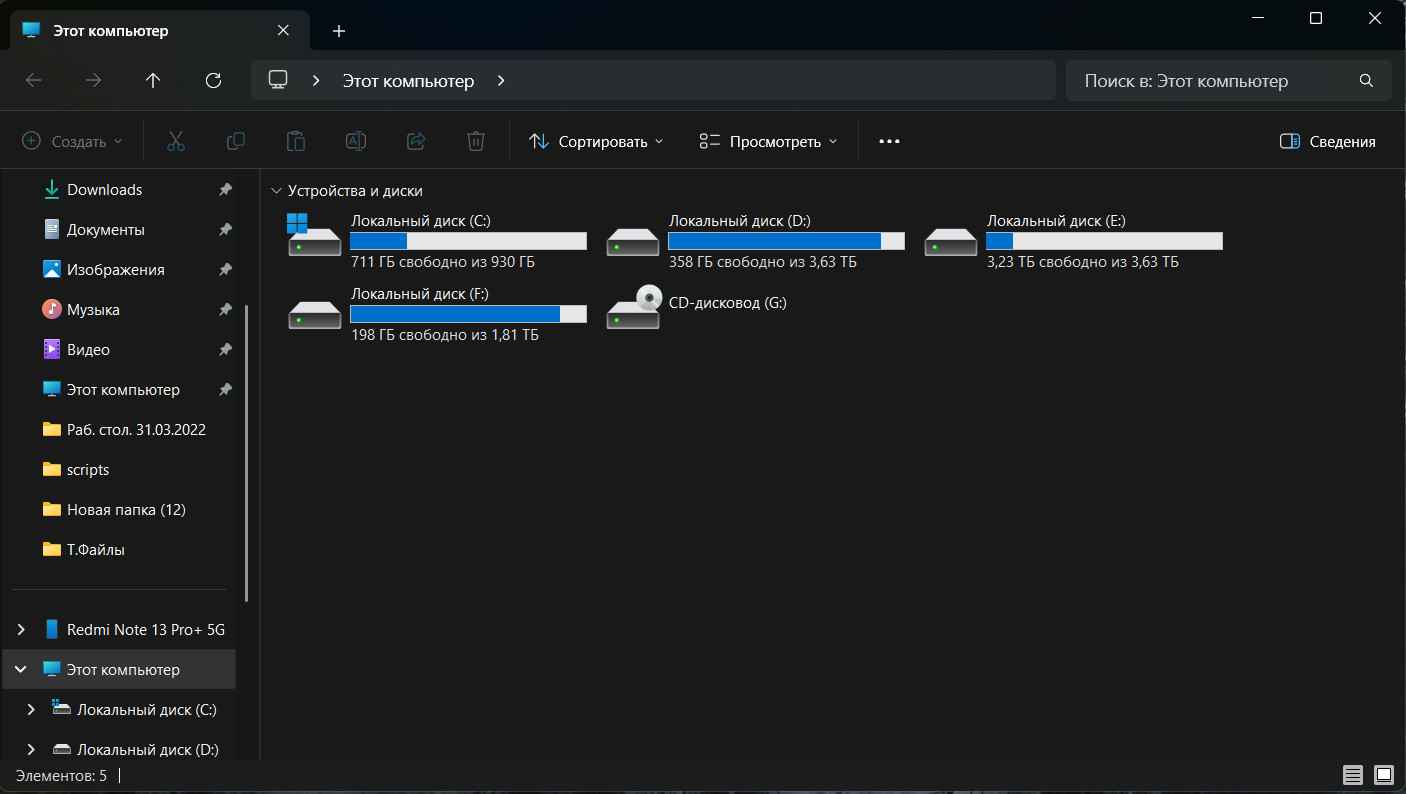Click the monitor icon in address bar
The width and height of the screenshot is (1406, 794).
point(278,80)
